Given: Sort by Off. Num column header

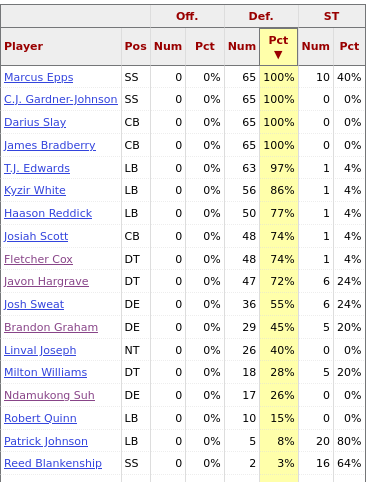Looking at the screenshot, I should click(168, 46).
